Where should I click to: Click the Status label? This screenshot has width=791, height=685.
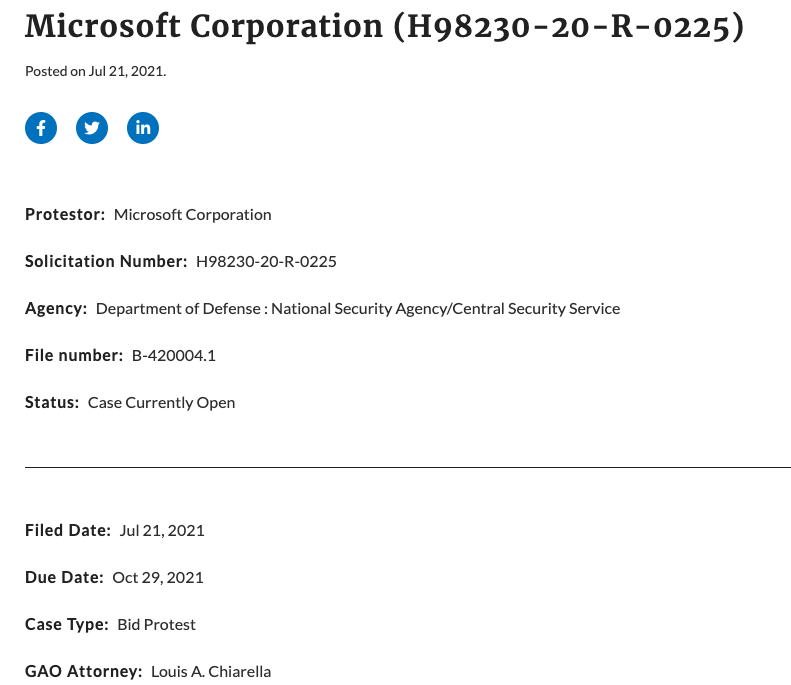[x=52, y=403]
